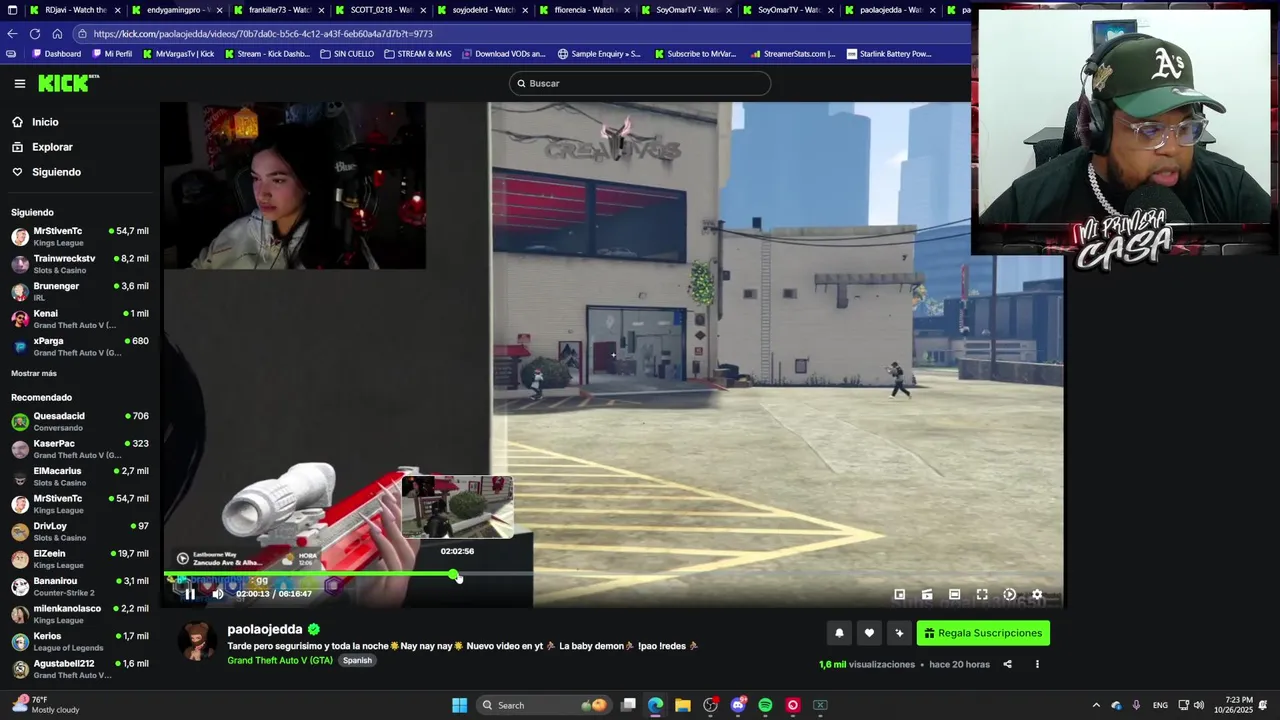Expand the STREAM & MAS bookmarks folder
Screen dimensions: 1280x720
(x=418, y=54)
